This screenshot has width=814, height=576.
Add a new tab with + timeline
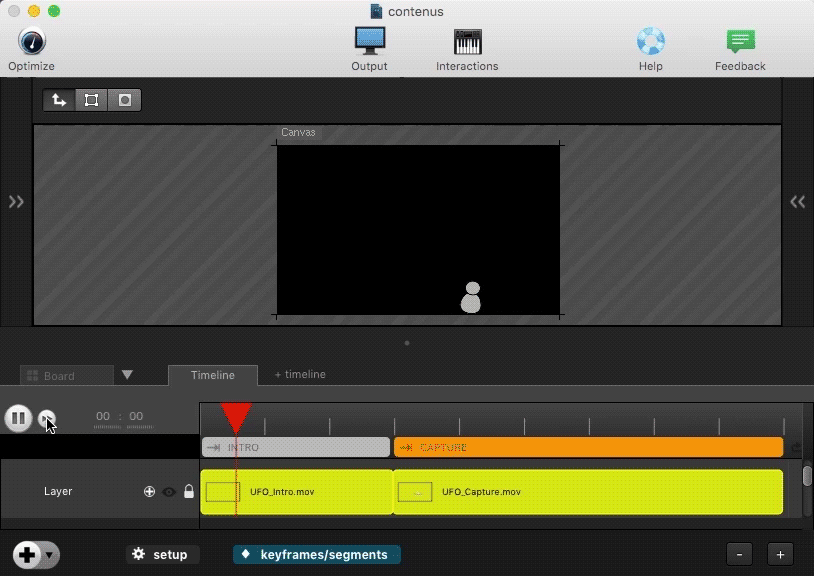pos(300,374)
